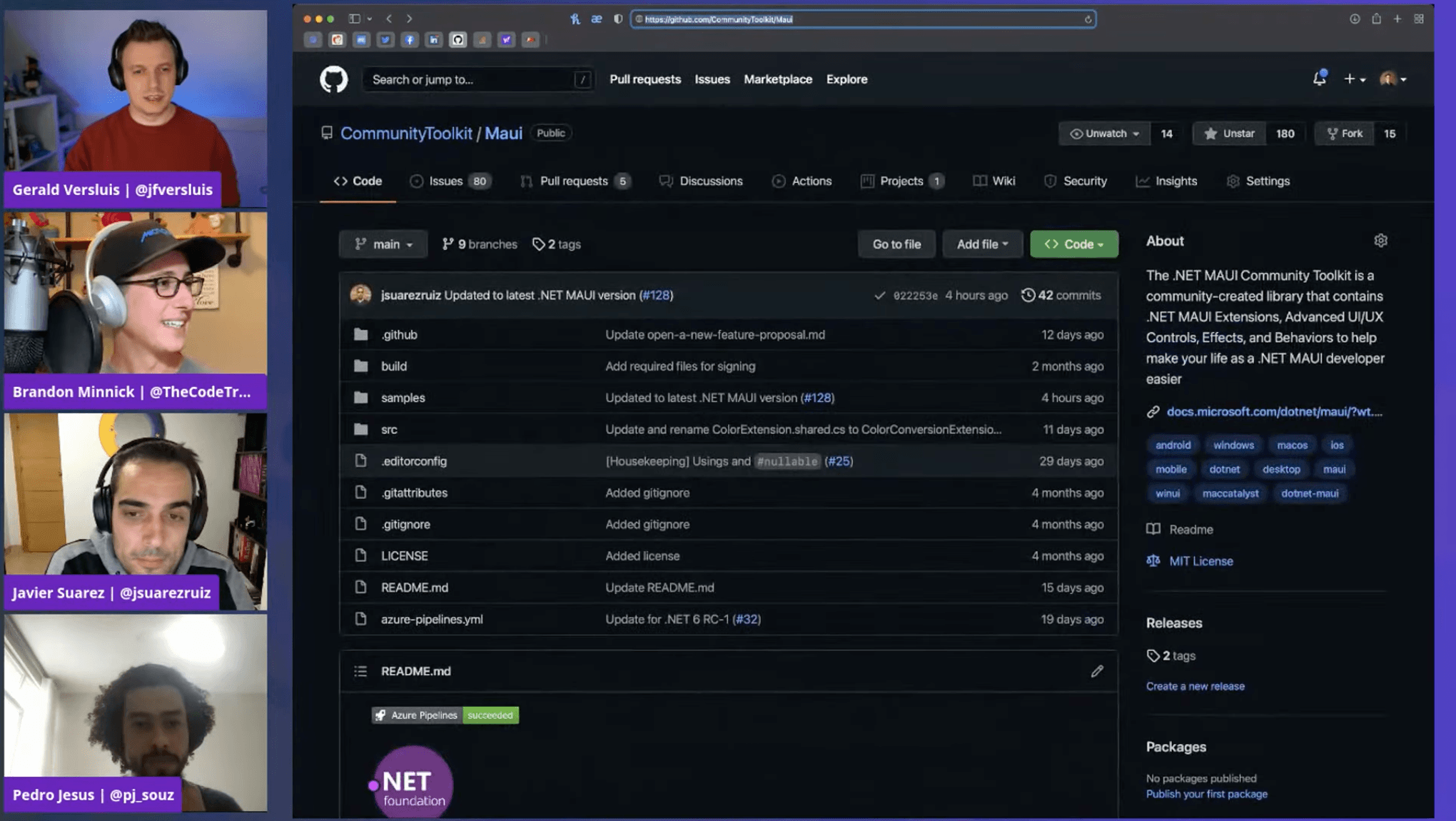The height and width of the screenshot is (821, 1456).
Task: Open the #128 pull request link in commit header
Action: coord(655,295)
